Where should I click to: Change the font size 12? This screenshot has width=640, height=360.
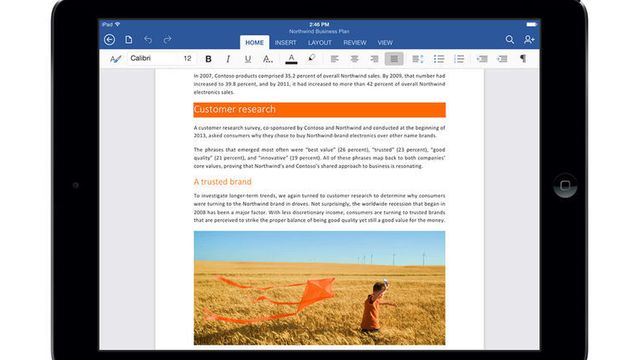pyautogui.click(x=187, y=58)
